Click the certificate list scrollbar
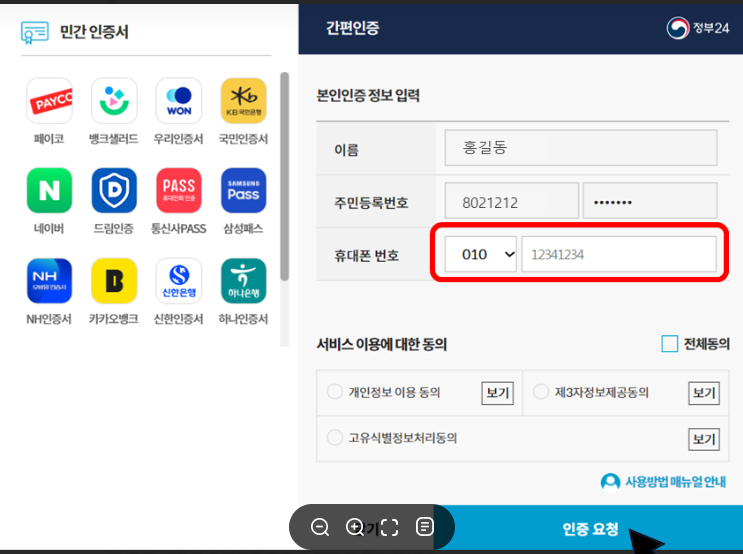The height and width of the screenshot is (554, 743). coord(284,176)
